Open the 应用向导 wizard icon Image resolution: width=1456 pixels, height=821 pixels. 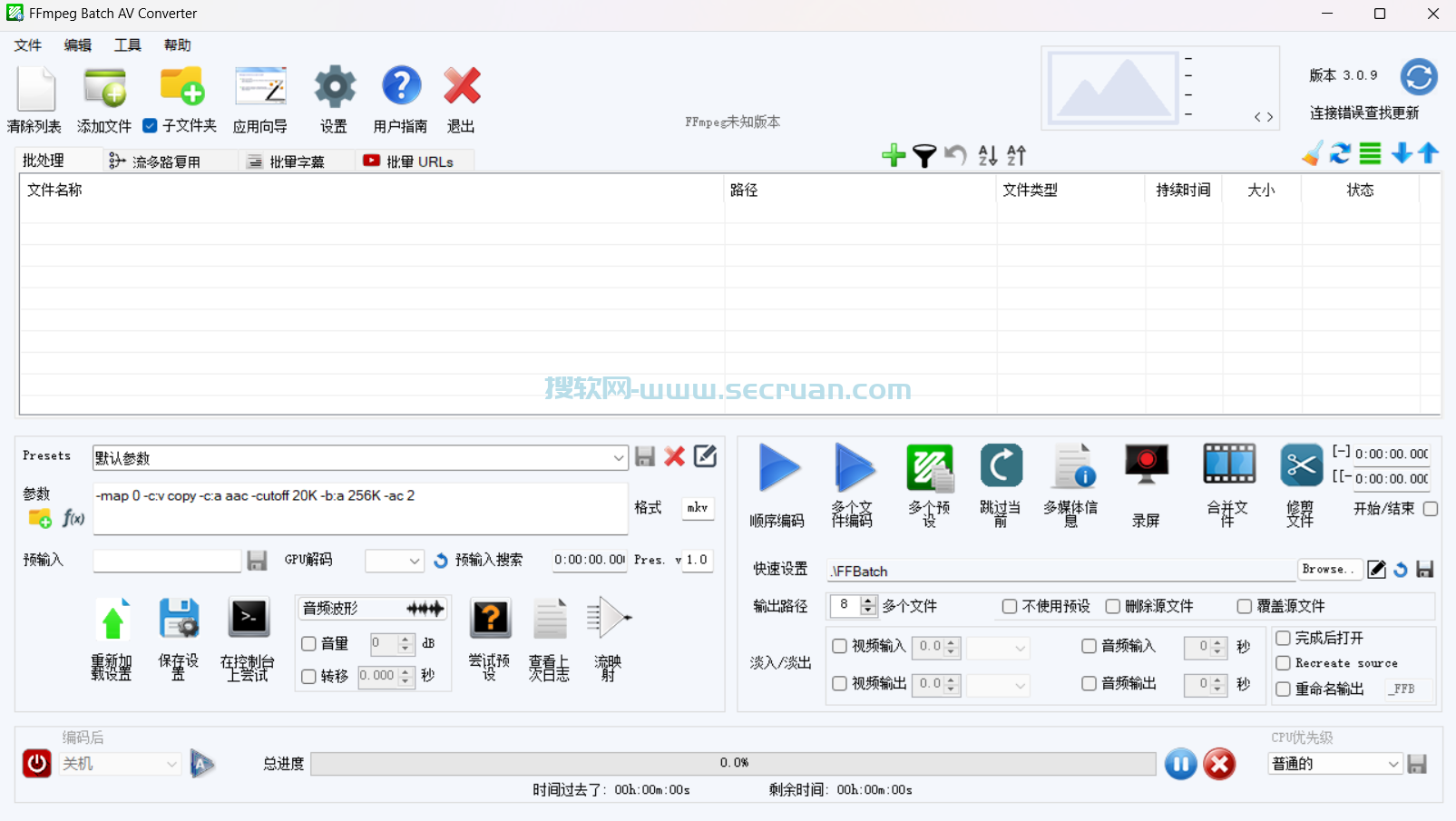[x=260, y=87]
